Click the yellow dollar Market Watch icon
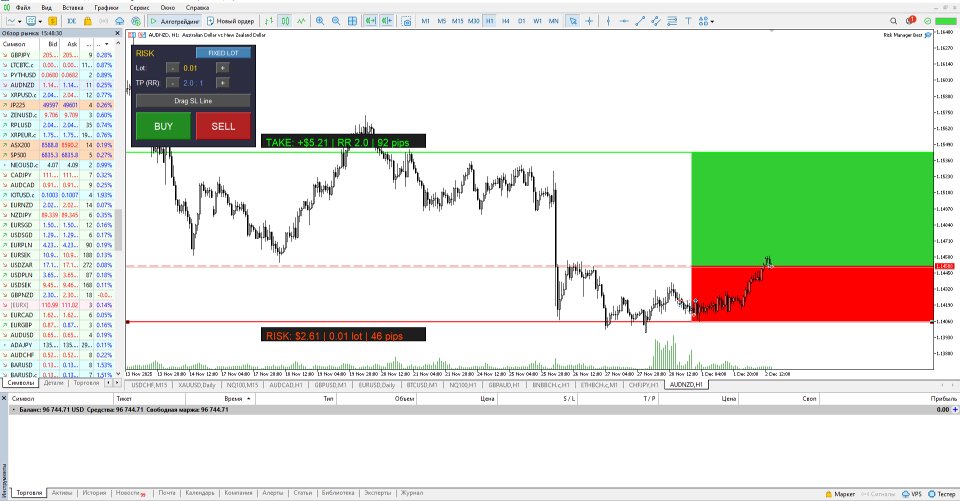960x501 pixels. pos(52,21)
